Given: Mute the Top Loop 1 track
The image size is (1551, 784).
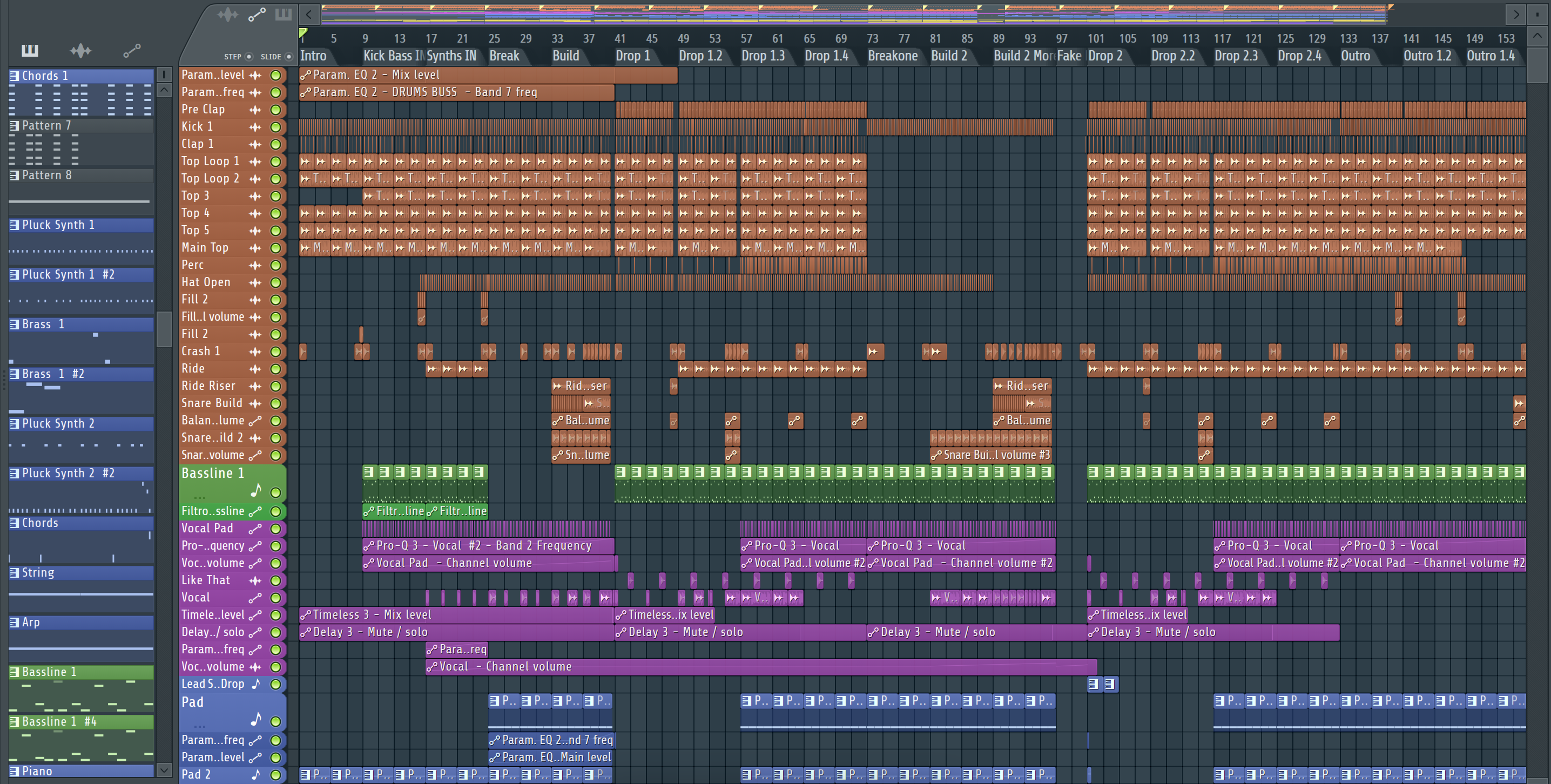Looking at the screenshot, I should click(x=276, y=161).
